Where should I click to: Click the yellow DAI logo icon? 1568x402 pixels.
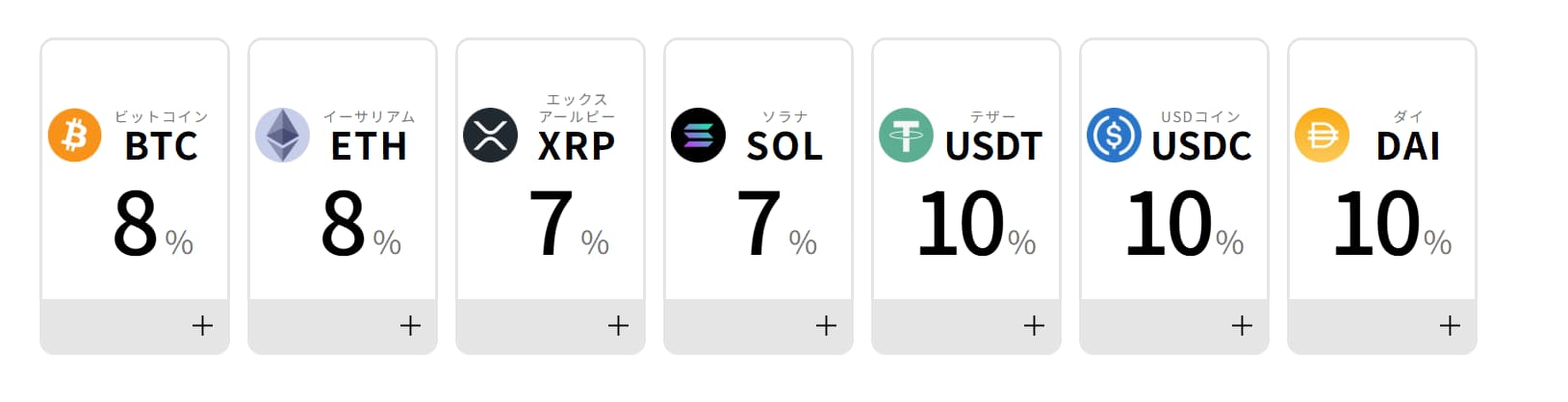pos(1322,135)
